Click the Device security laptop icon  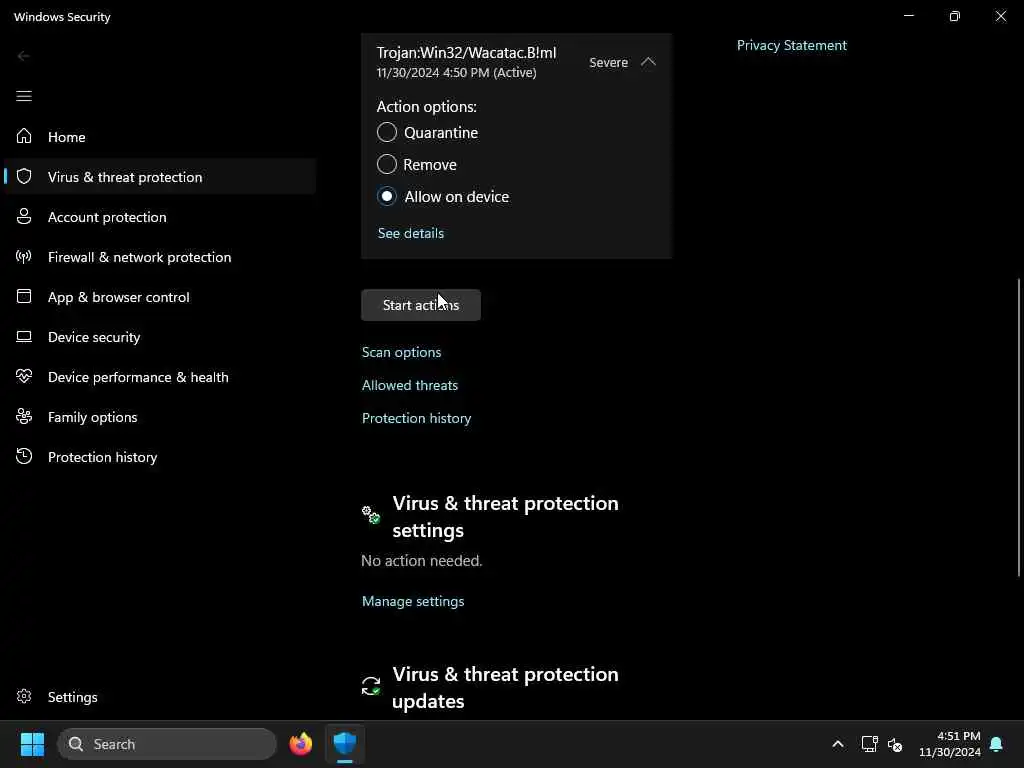(x=24, y=336)
